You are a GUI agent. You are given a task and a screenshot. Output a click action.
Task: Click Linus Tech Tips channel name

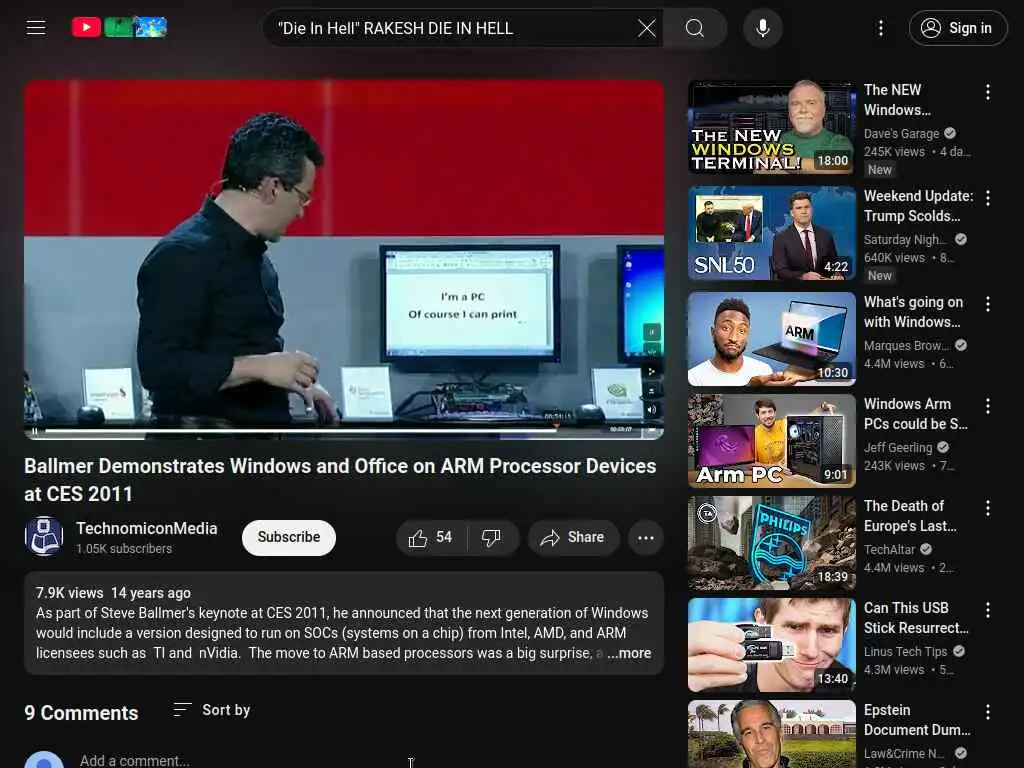click(x=905, y=651)
